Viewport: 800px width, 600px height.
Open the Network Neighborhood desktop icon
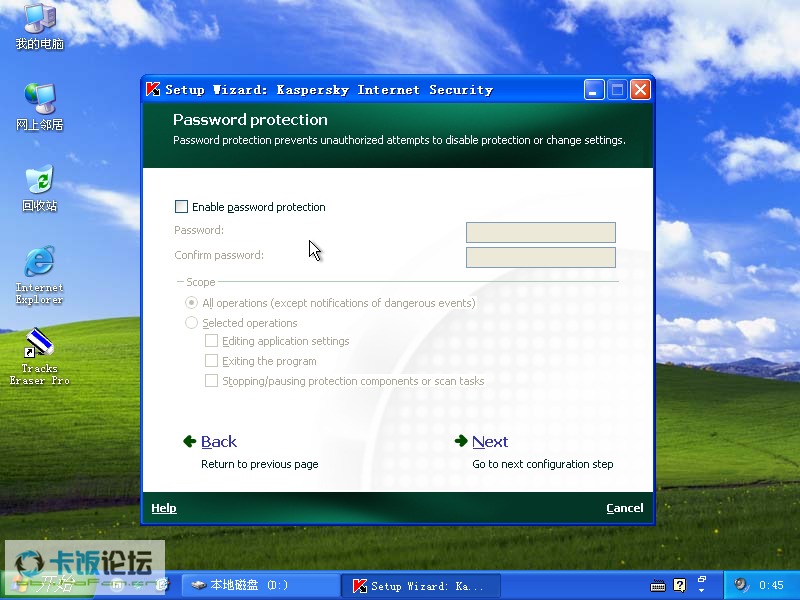click(x=40, y=106)
